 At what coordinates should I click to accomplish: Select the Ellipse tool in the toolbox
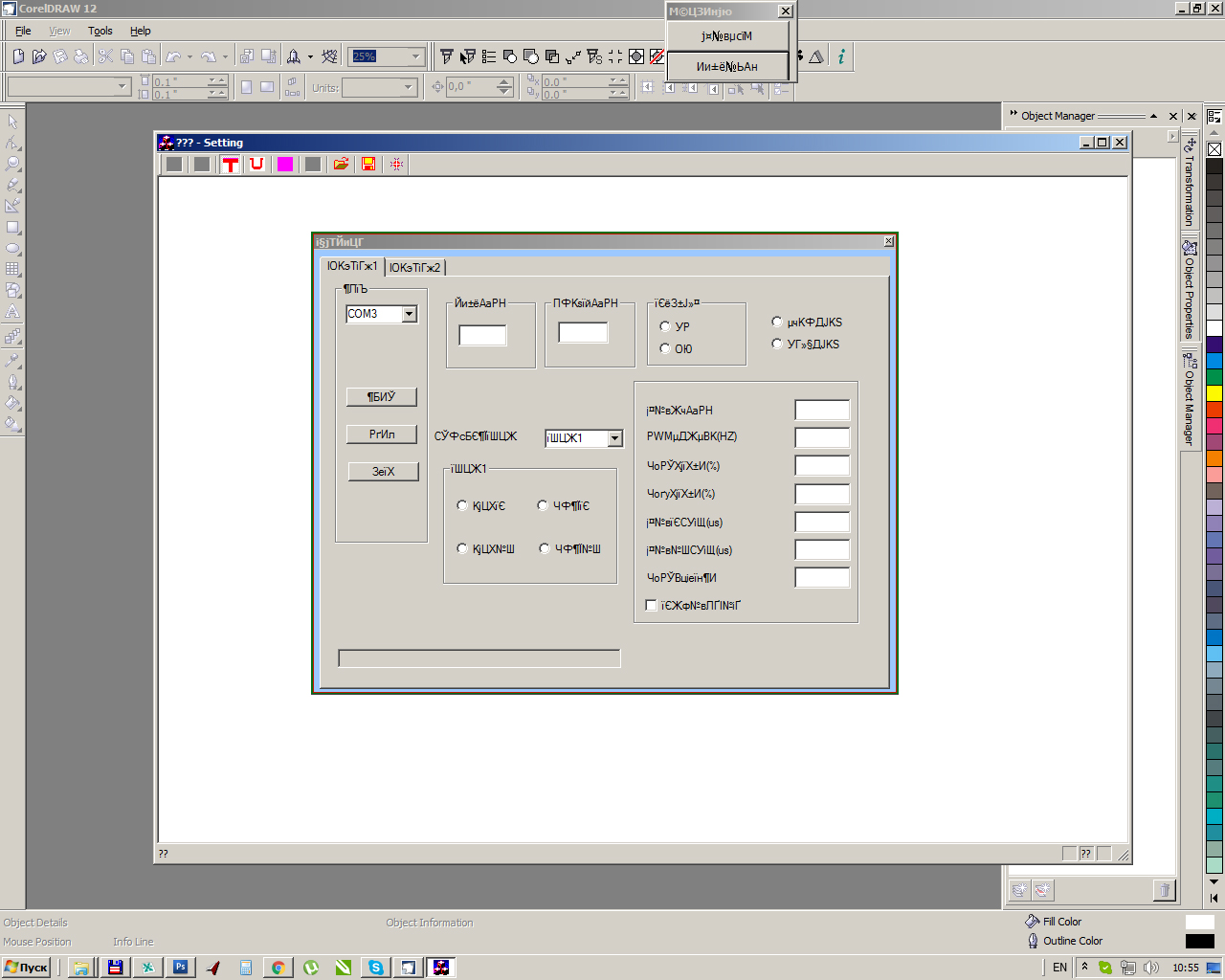pos(13,249)
